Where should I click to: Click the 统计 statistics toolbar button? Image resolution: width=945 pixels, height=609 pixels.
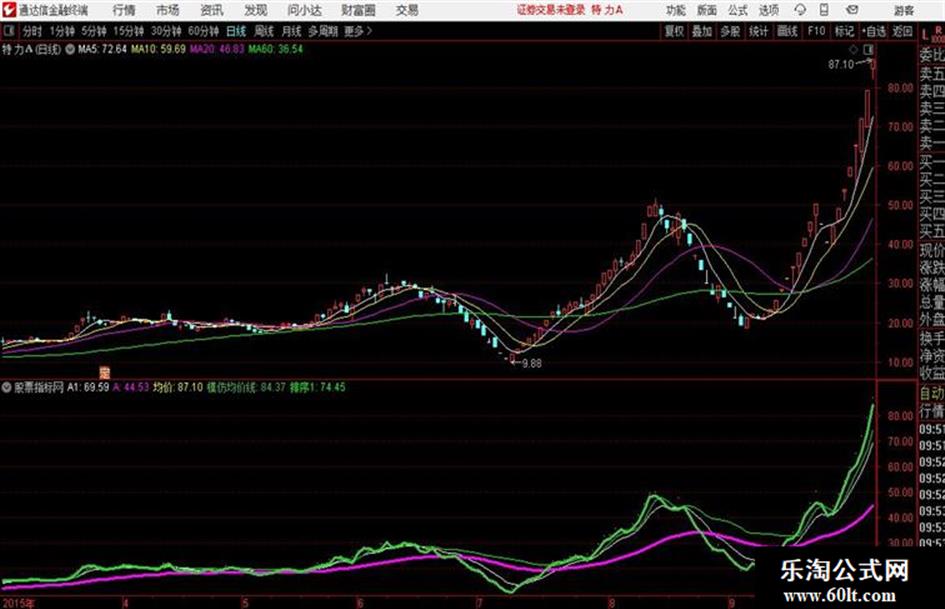[x=758, y=31]
